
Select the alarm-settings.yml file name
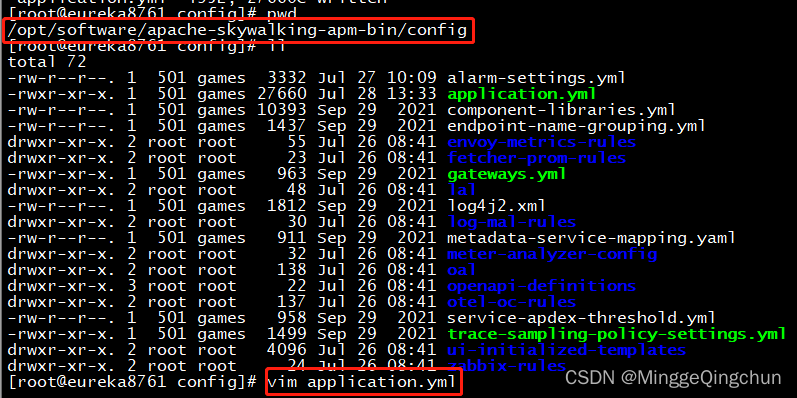coord(536,78)
